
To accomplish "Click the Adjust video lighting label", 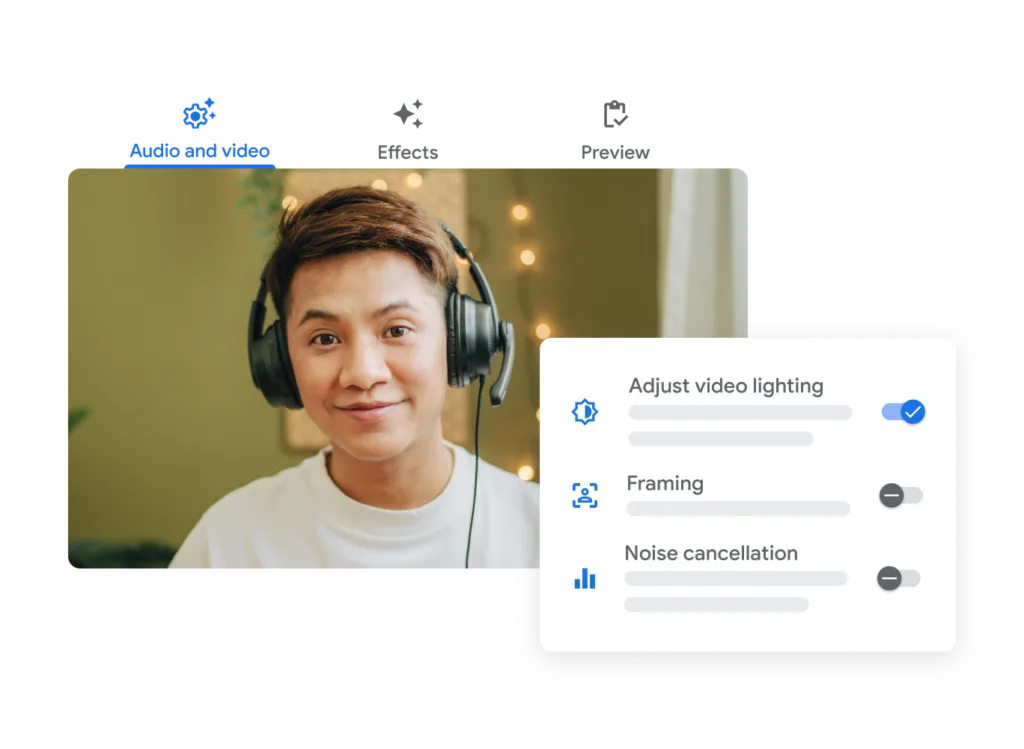I will (726, 386).
